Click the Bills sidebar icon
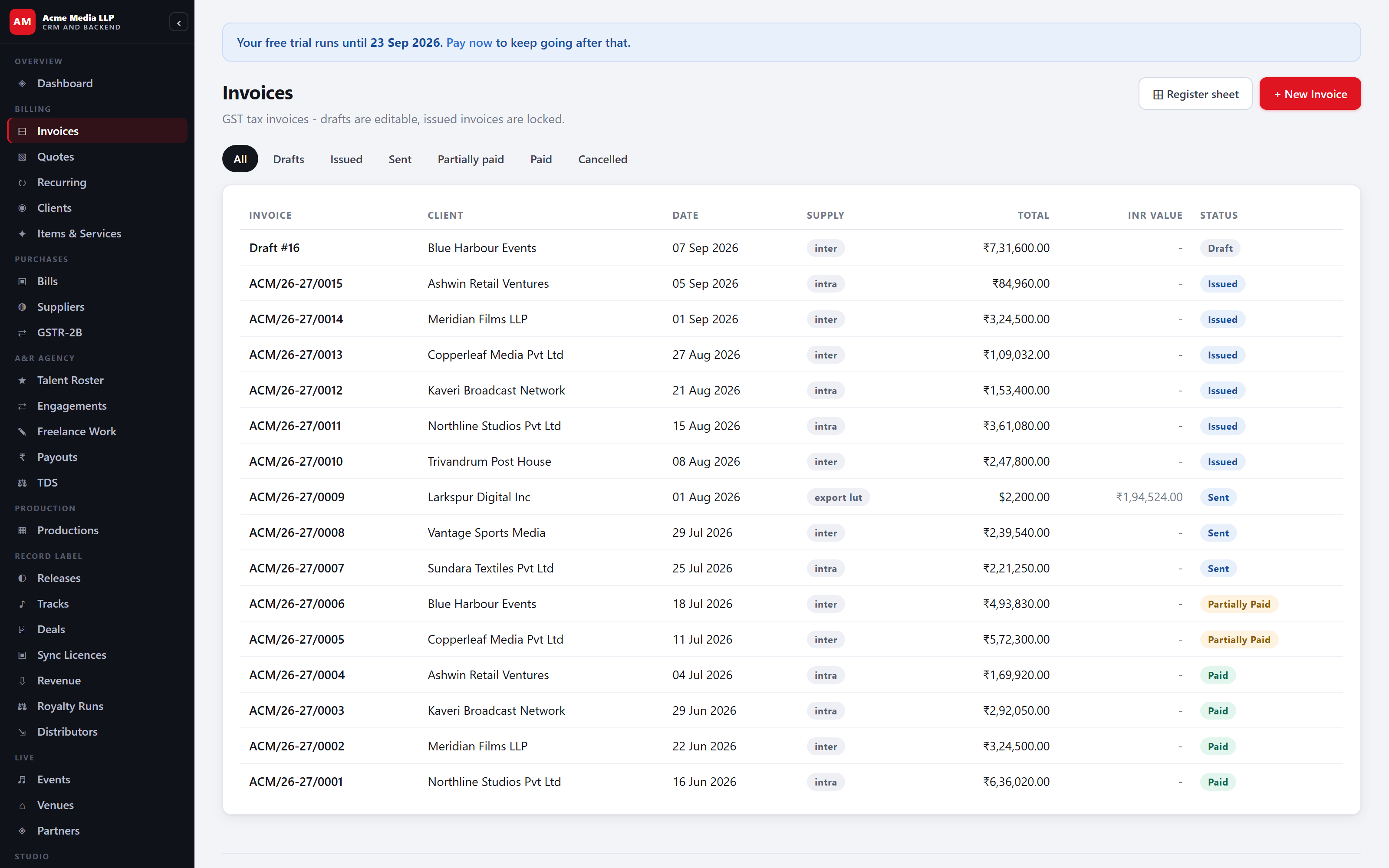Image resolution: width=1389 pixels, height=868 pixels. (x=22, y=282)
